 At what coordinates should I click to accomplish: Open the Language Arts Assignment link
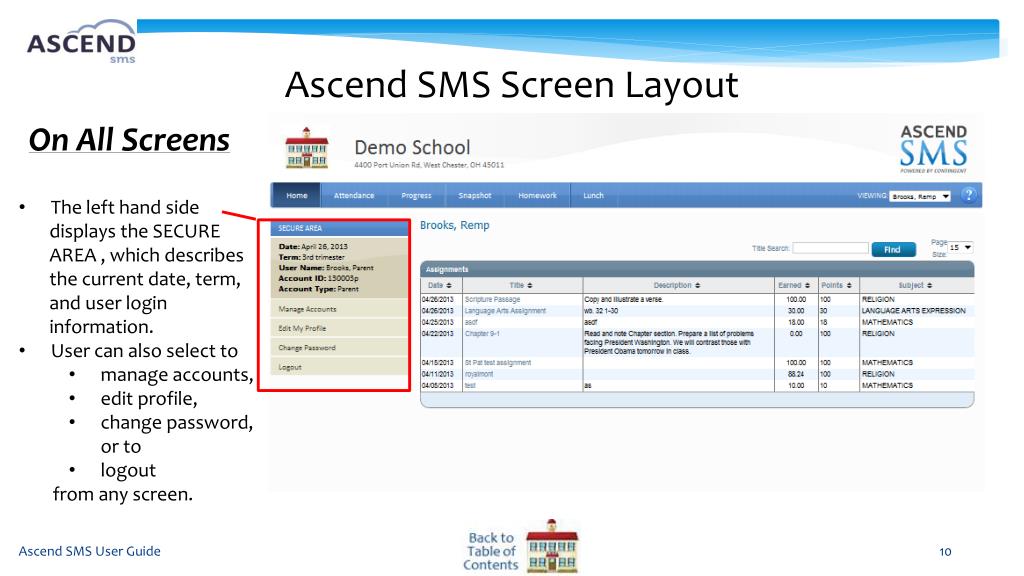coord(505,311)
